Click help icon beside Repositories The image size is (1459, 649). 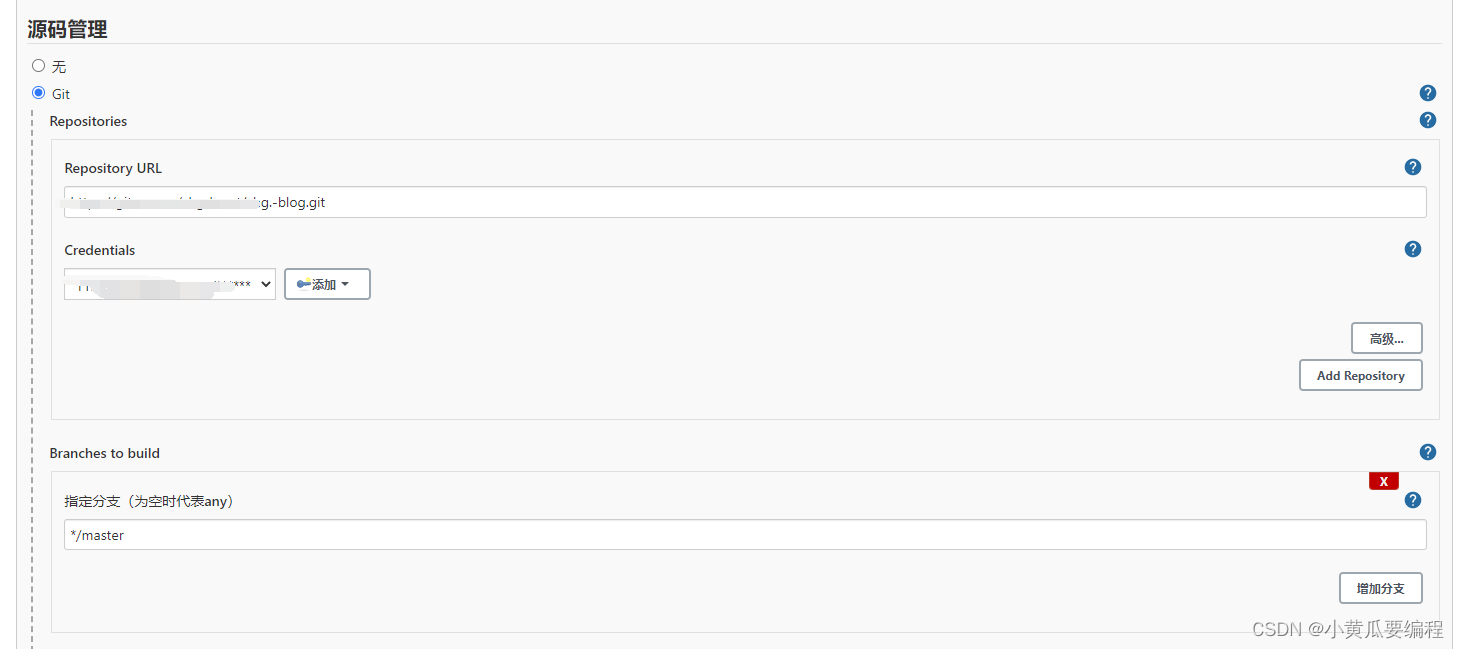pyautogui.click(x=1427, y=120)
